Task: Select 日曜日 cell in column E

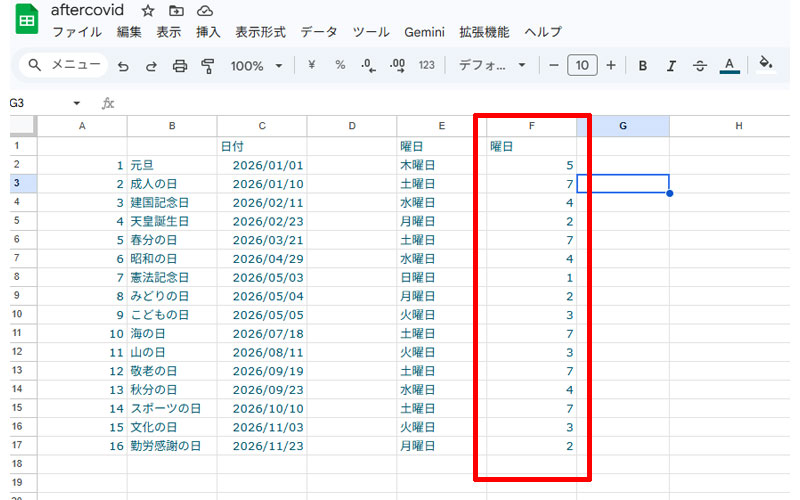Action: point(441,277)
